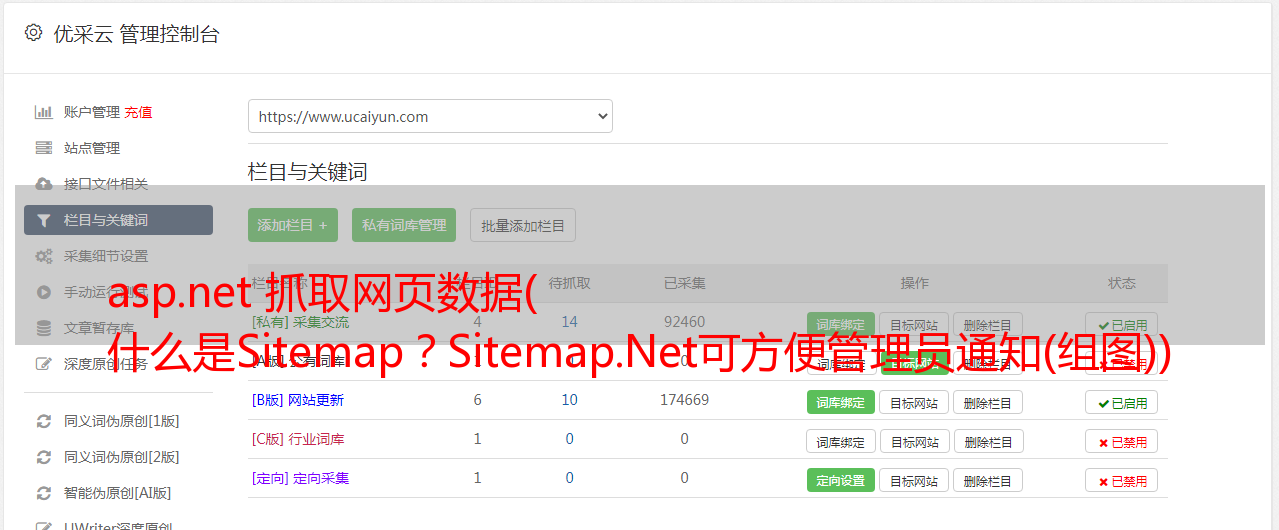Click the 待抓取 value 10 for 网站更新
This screenshot has height=530, width=1279.
pyautogui.click(x=570, y=400)
